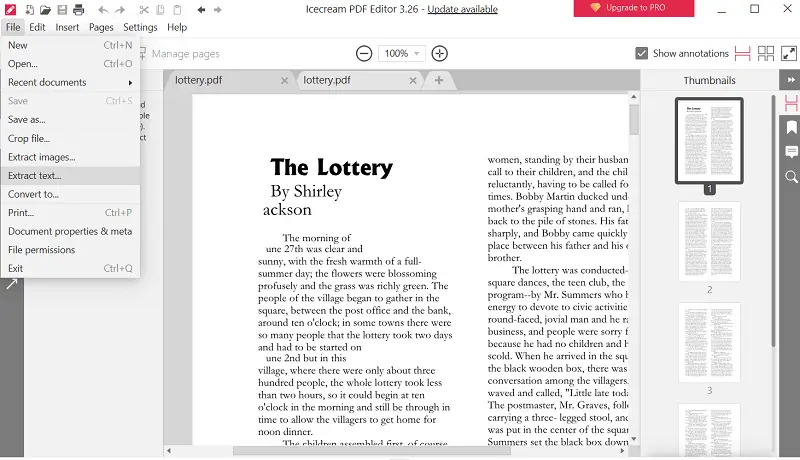Viewport: 800px width, 460px height.
Task: Click the thumbnails panel vertical scrollbar
Action: point(773,221)
